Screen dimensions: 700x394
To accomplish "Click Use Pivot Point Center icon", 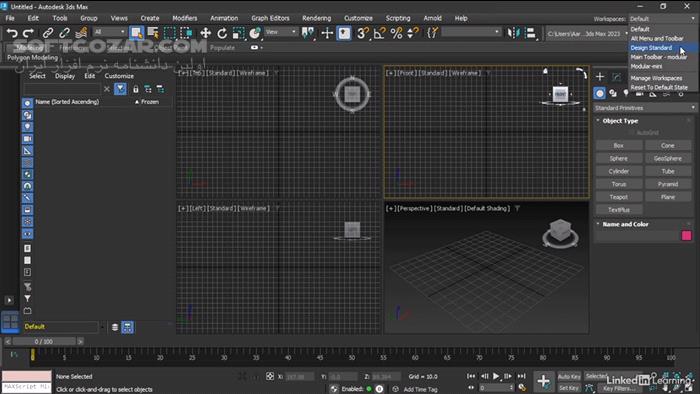I will tap(308, 33).
